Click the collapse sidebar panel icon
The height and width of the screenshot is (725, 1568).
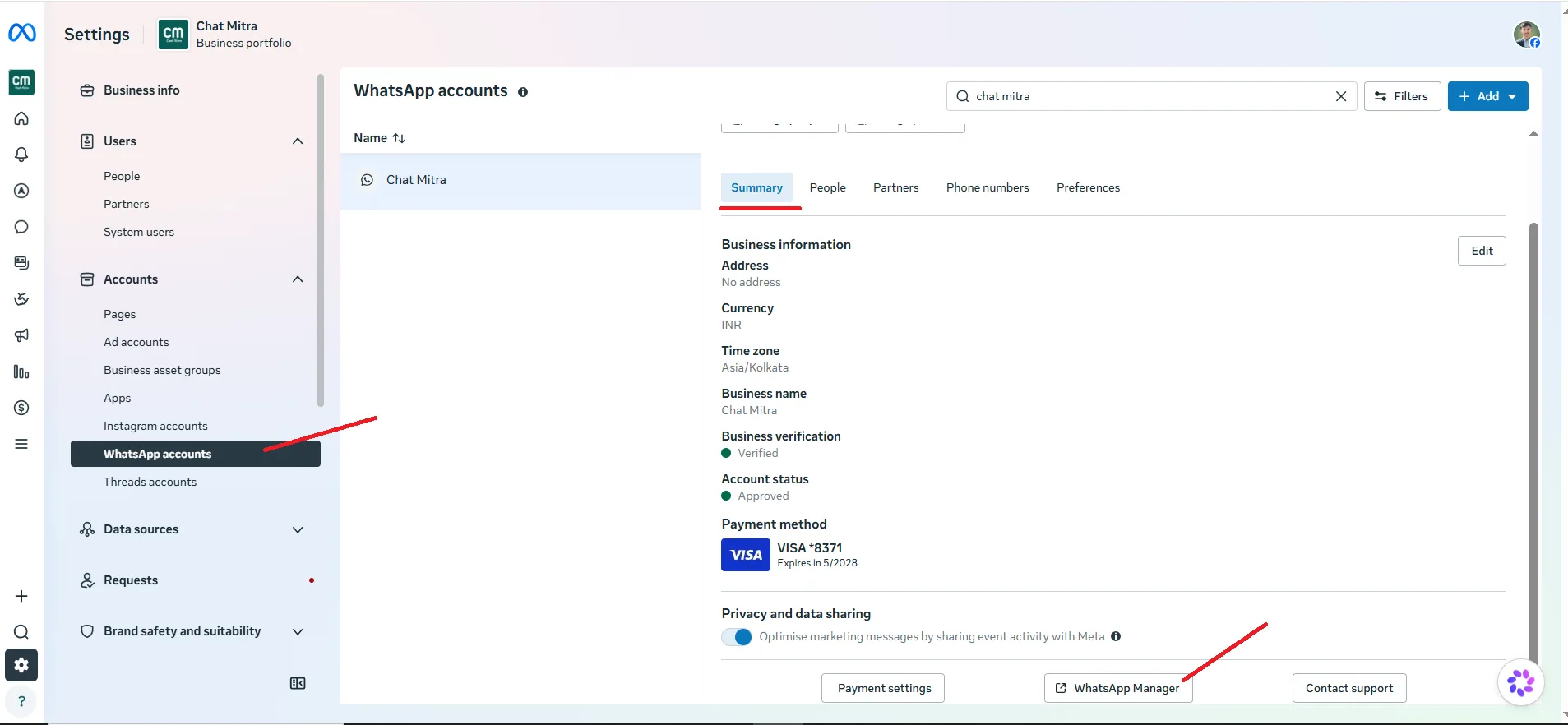pyautogui.click(x=298, y=683)
